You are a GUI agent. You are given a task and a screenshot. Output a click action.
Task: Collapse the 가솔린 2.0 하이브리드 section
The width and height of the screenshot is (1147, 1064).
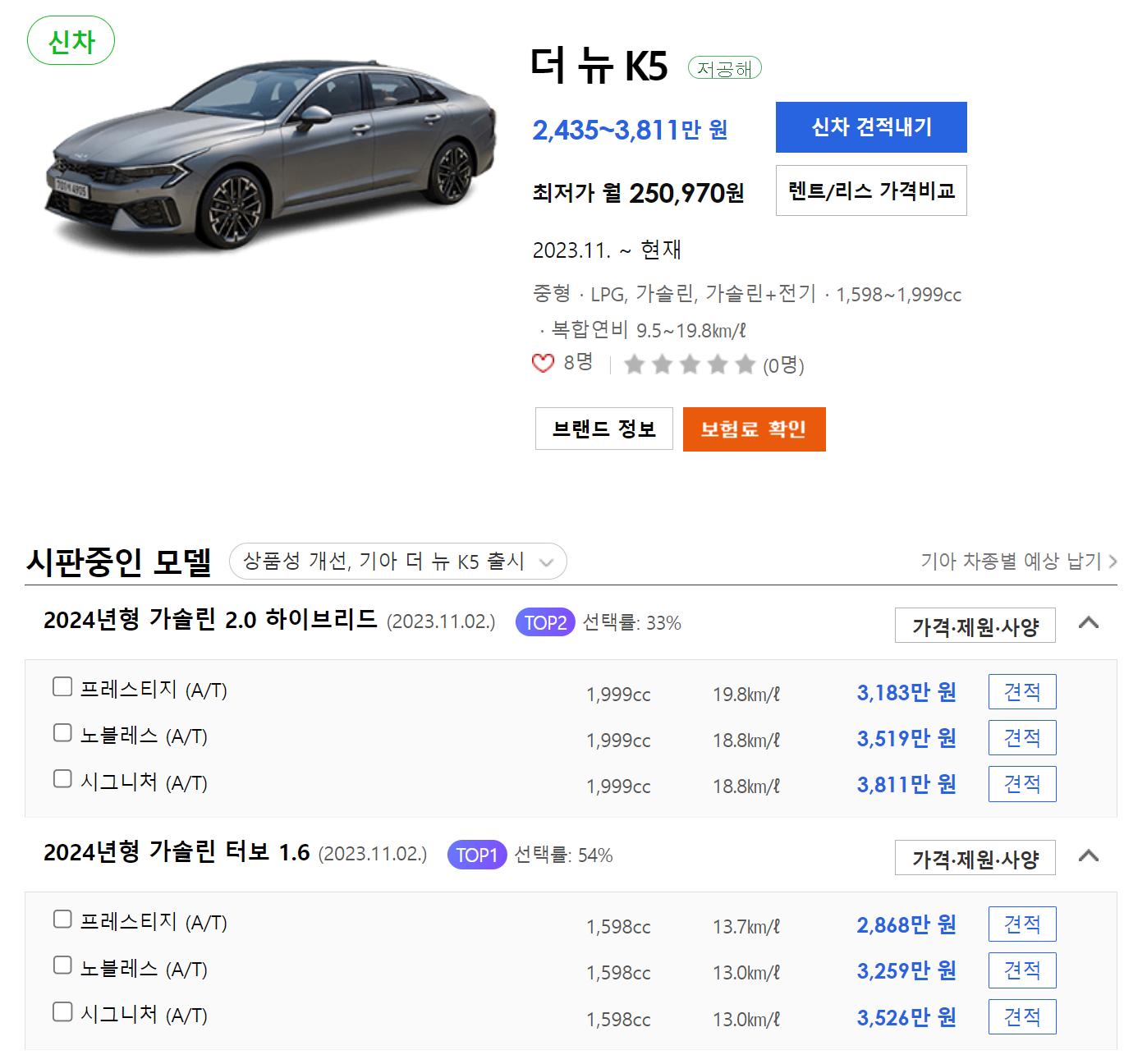(x=1089, y=623)
